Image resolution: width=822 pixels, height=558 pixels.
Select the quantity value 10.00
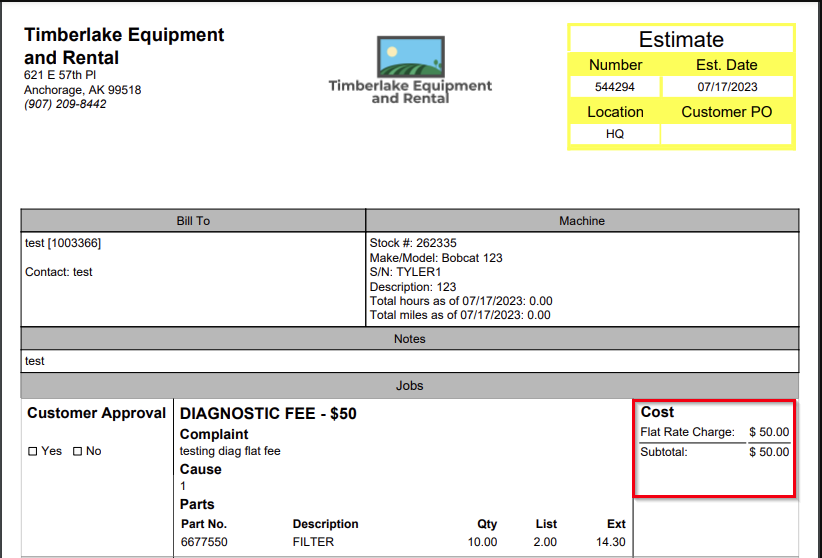click(x=482, y=542)
